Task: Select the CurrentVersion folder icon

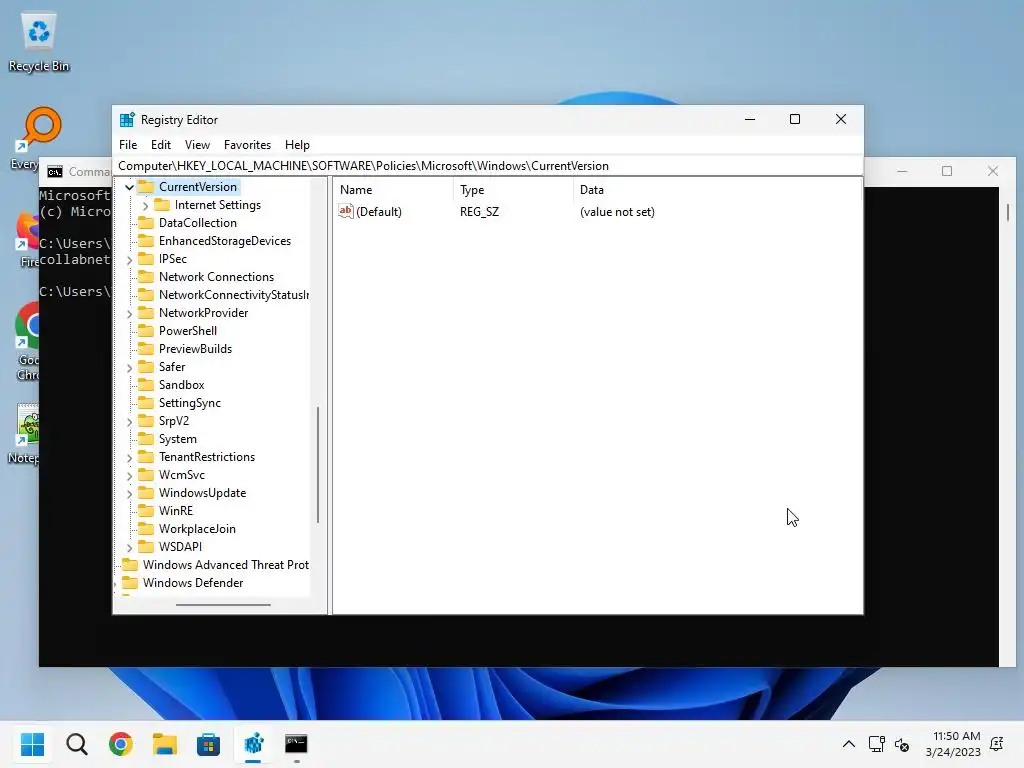Action: (x=146, y=187)
